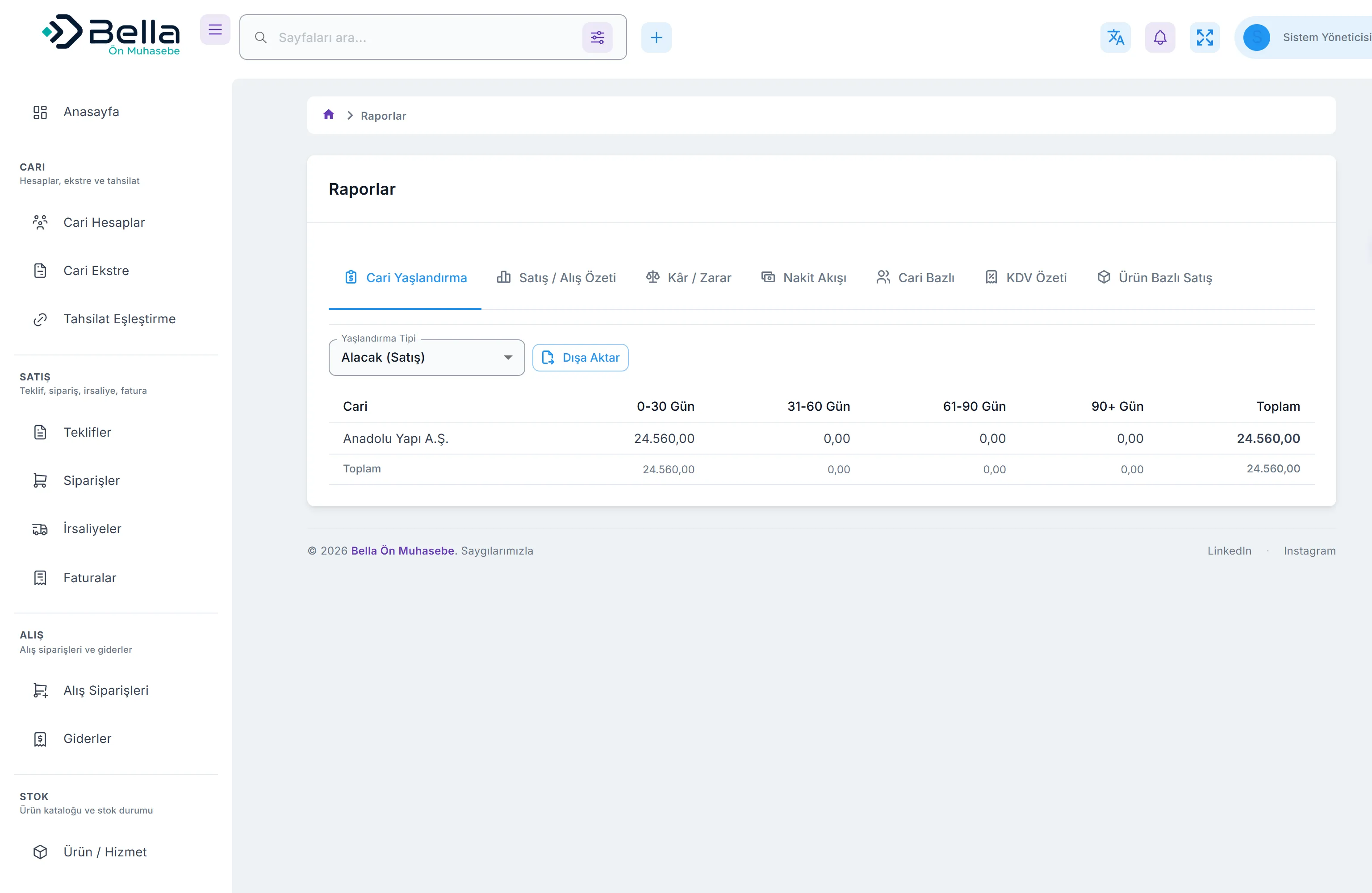Click the 0-30 Gün column header
The height and width of the screenshot is (893, 1372).
[665, 406]
